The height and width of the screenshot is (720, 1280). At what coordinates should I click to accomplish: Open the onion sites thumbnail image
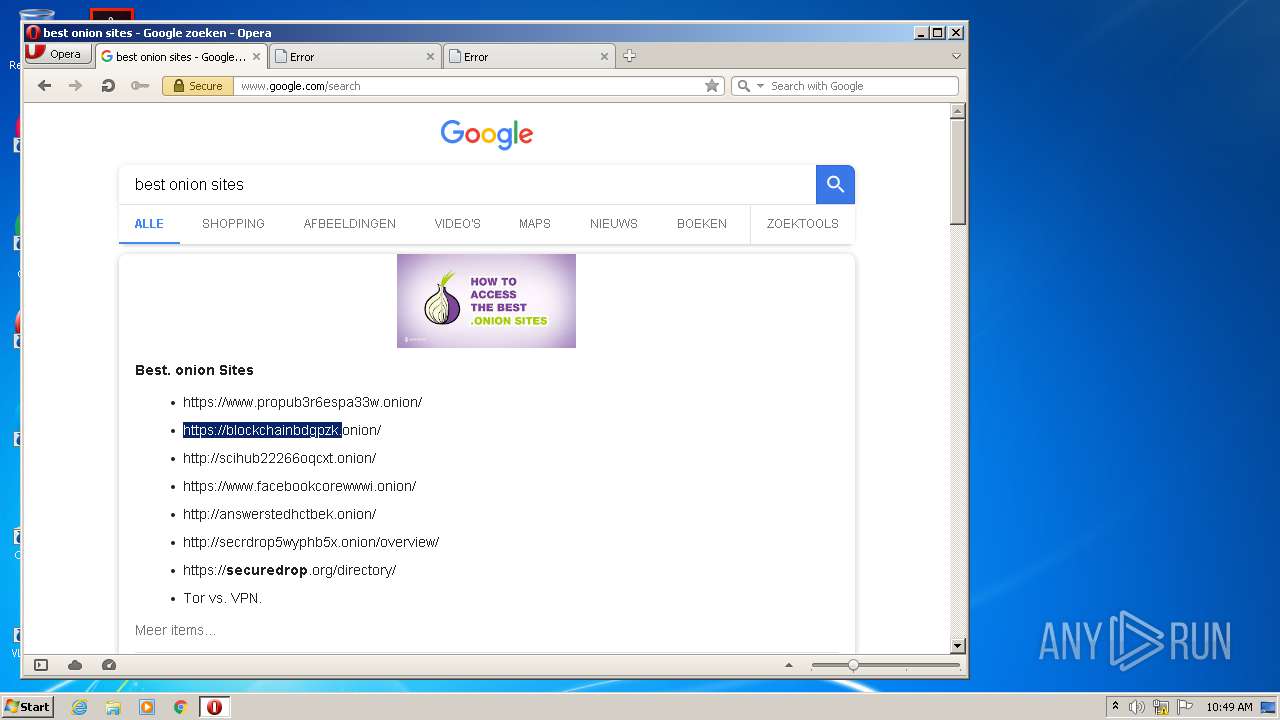point(486,301)
